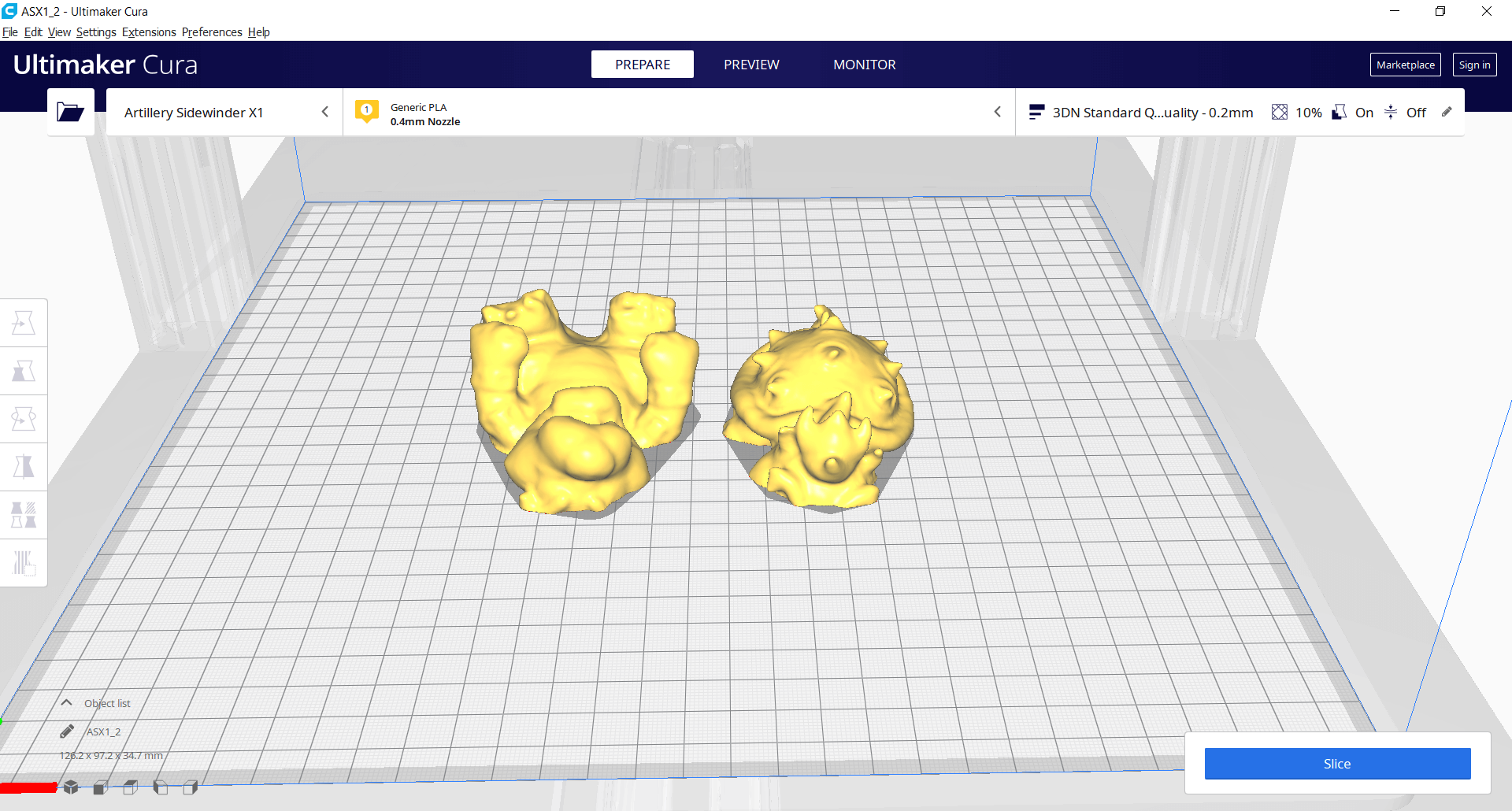This screenshot has height=811, width=1512.
Task: Slice the model with the Slice button
Action: click(x=1337, y=764)
